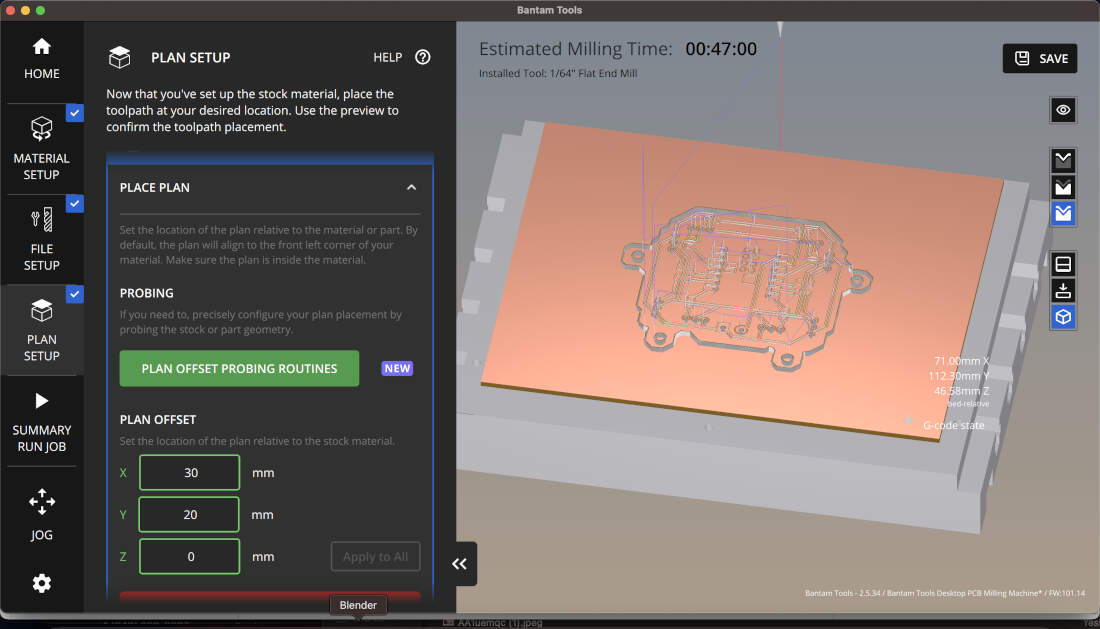Click the estimated milling time 00:47:00
Image resolution: width=1100 pixels, height=629 pixels.
[x=721, y=49]
